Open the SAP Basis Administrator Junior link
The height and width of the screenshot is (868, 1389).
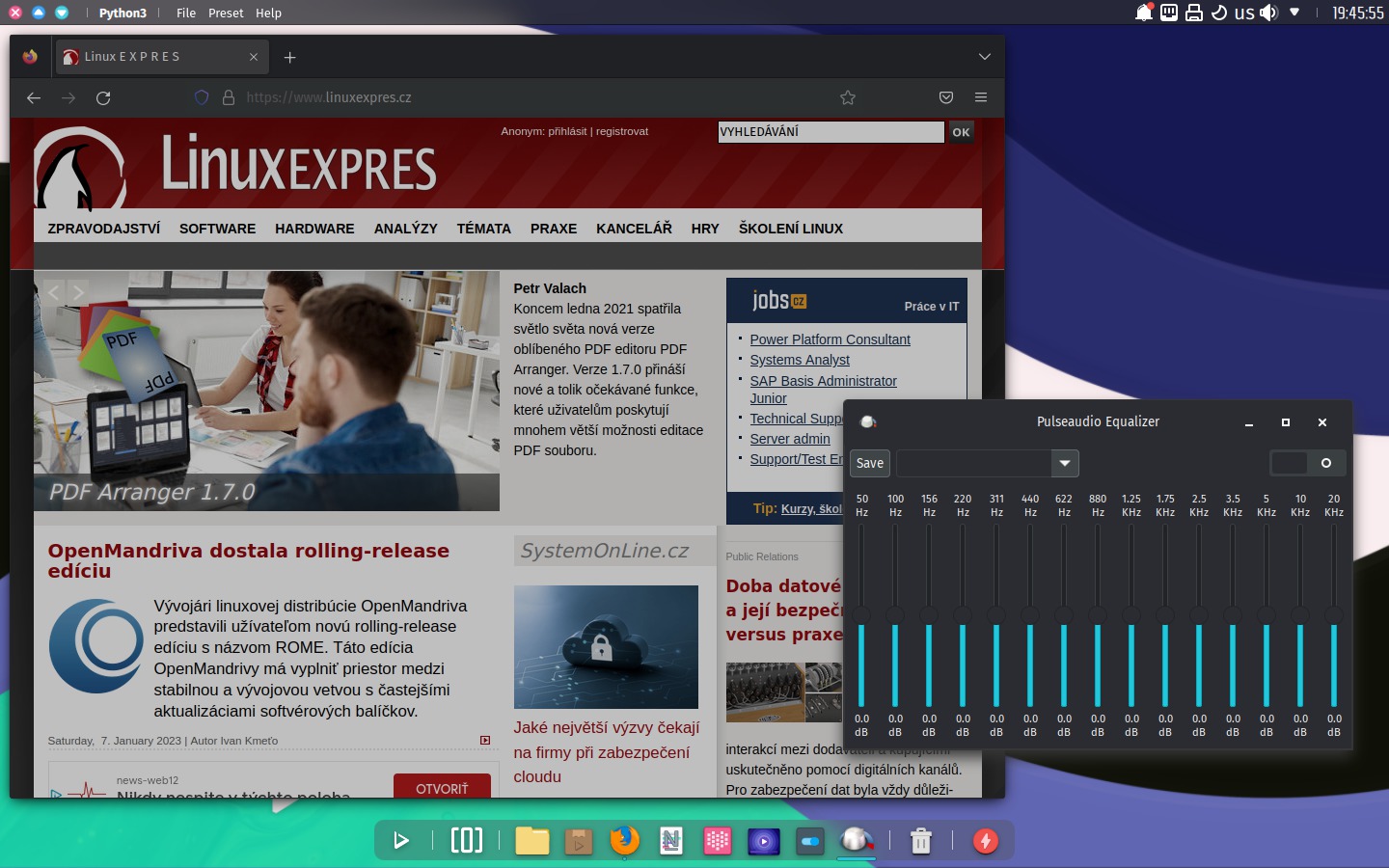coord(823,390)
